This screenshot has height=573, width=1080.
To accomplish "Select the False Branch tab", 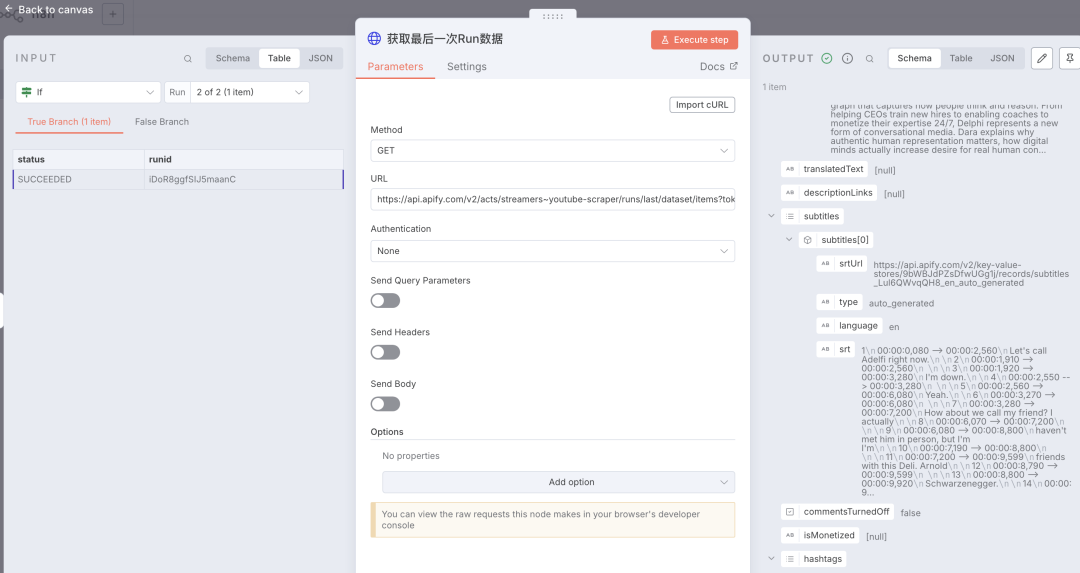I will (162, 122).
